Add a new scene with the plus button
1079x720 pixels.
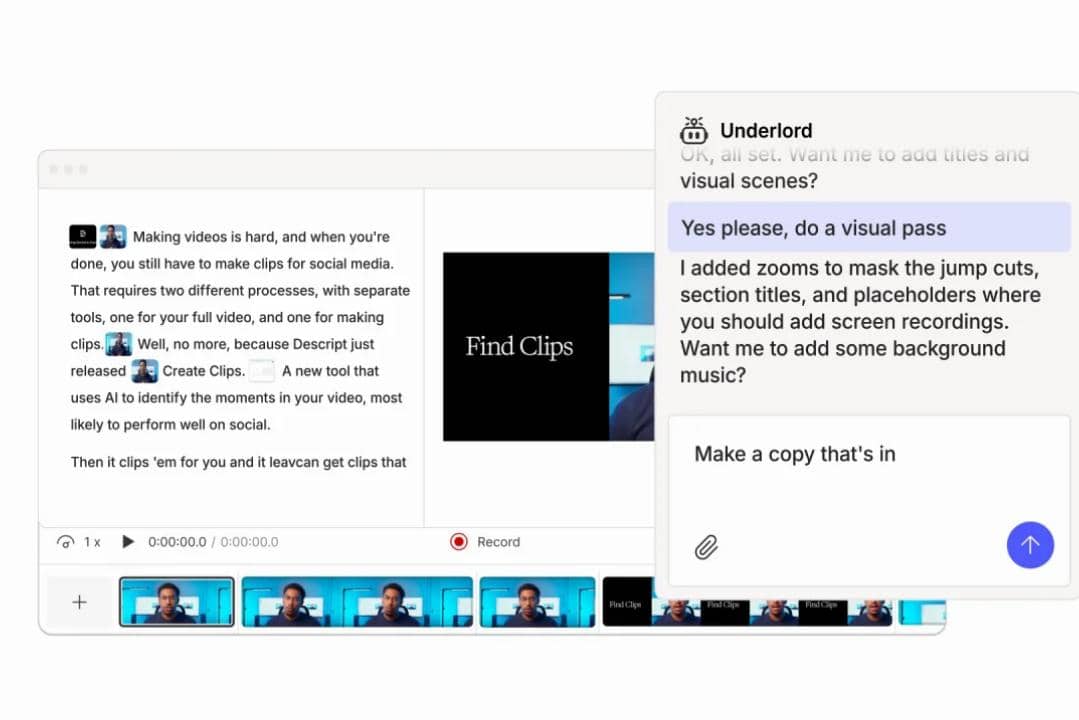[79, 602]
